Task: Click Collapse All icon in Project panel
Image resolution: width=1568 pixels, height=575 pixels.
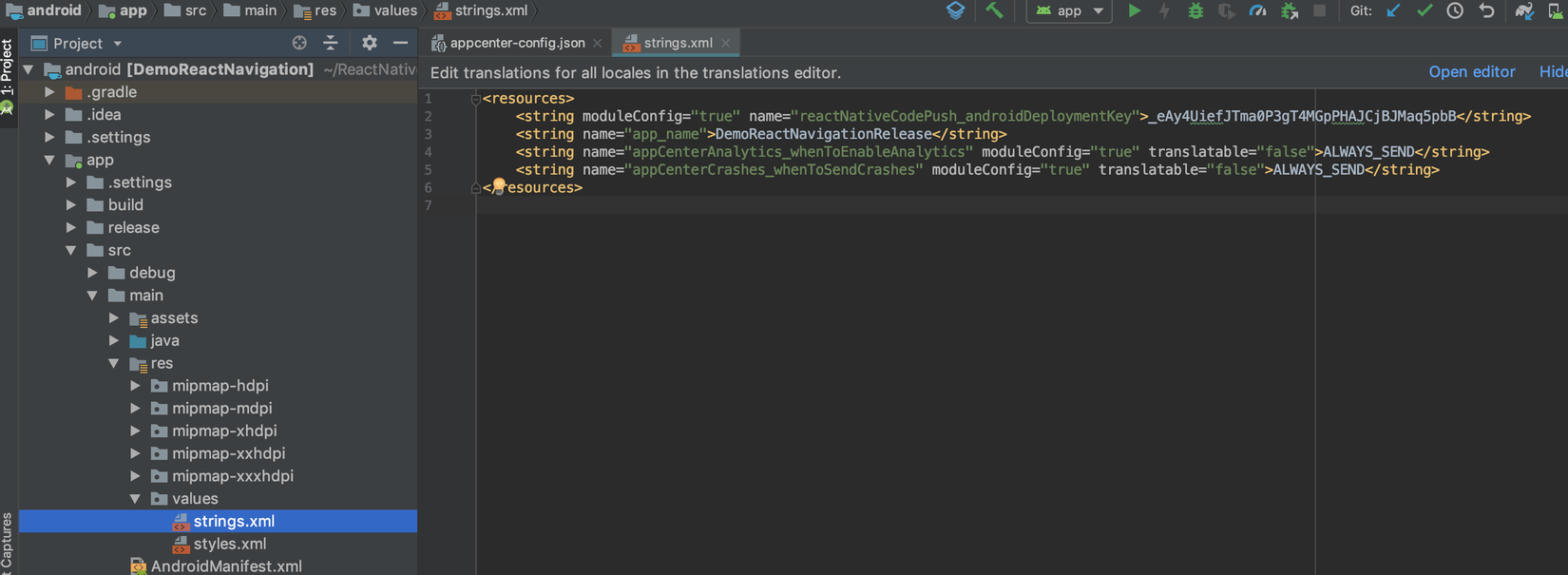Action: (x=331, y=43)
